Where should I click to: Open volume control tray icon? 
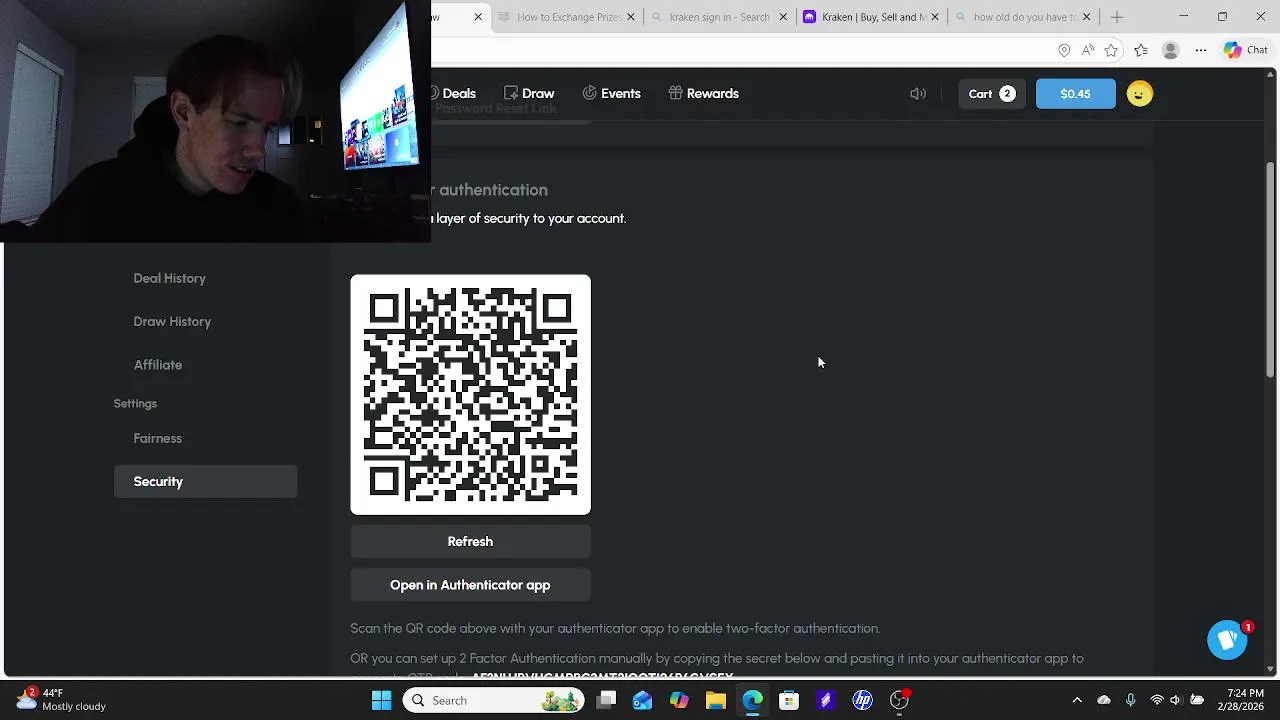tap(1176, 700)
